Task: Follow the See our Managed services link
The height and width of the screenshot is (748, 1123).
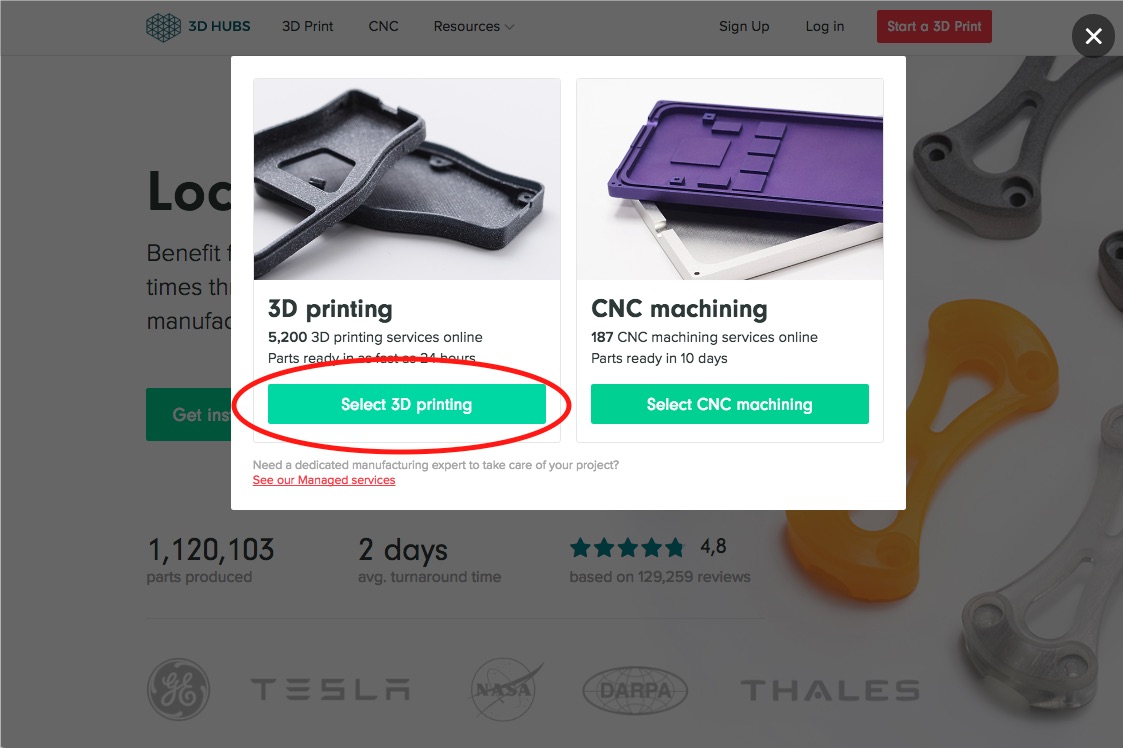Action: pyautogui.click(x=324, y=481)
